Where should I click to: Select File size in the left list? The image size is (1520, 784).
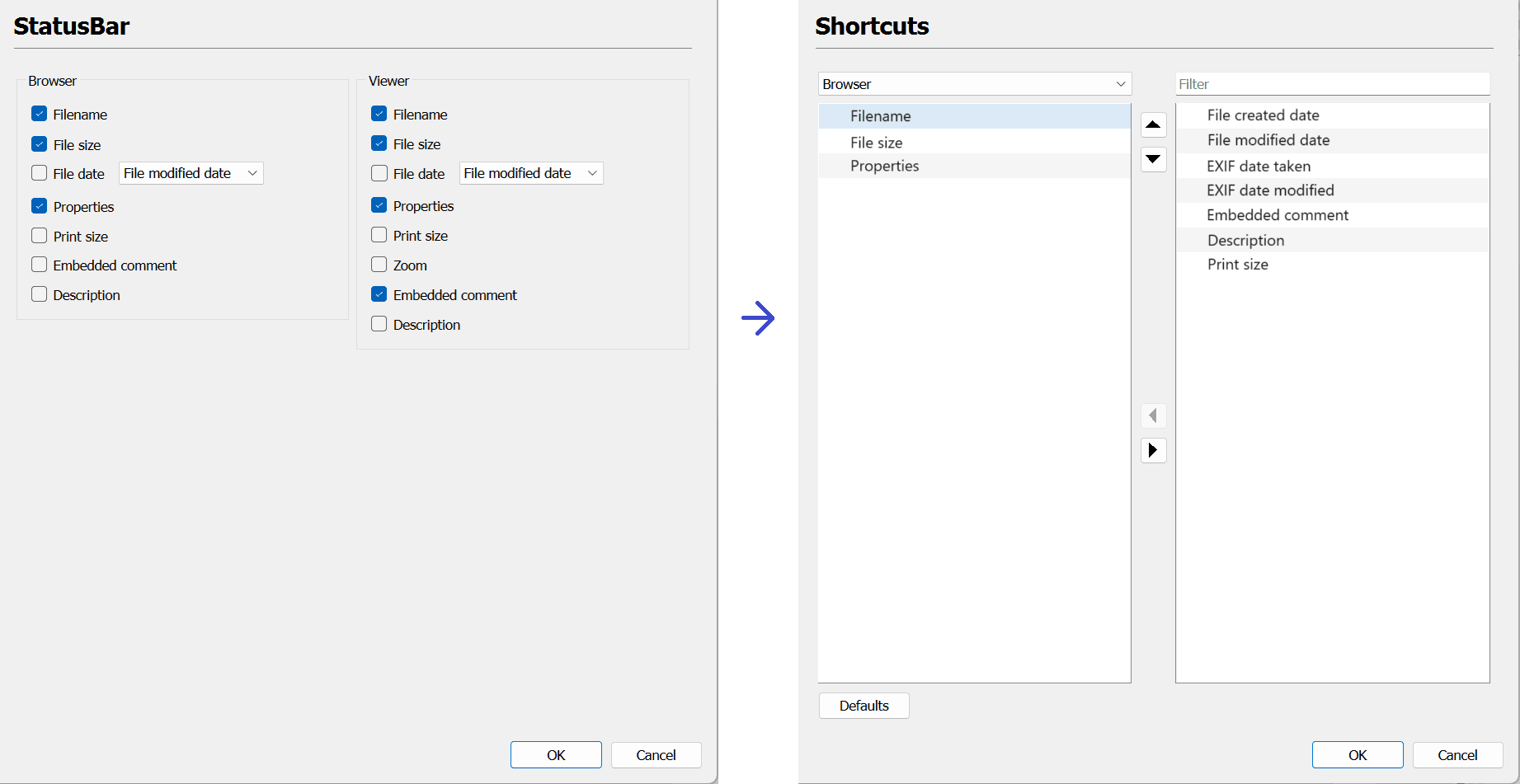coord(876,143)
